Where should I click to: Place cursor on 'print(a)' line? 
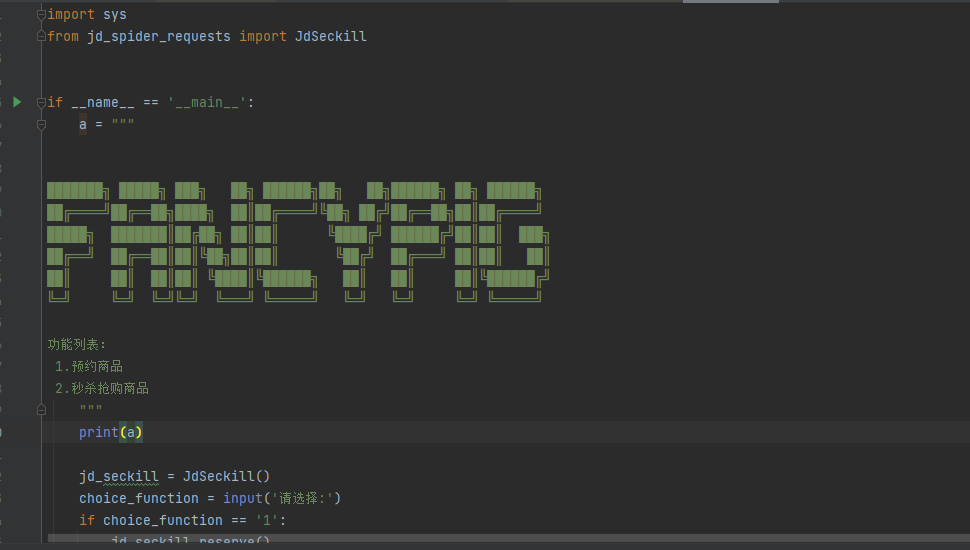[111, 432]
